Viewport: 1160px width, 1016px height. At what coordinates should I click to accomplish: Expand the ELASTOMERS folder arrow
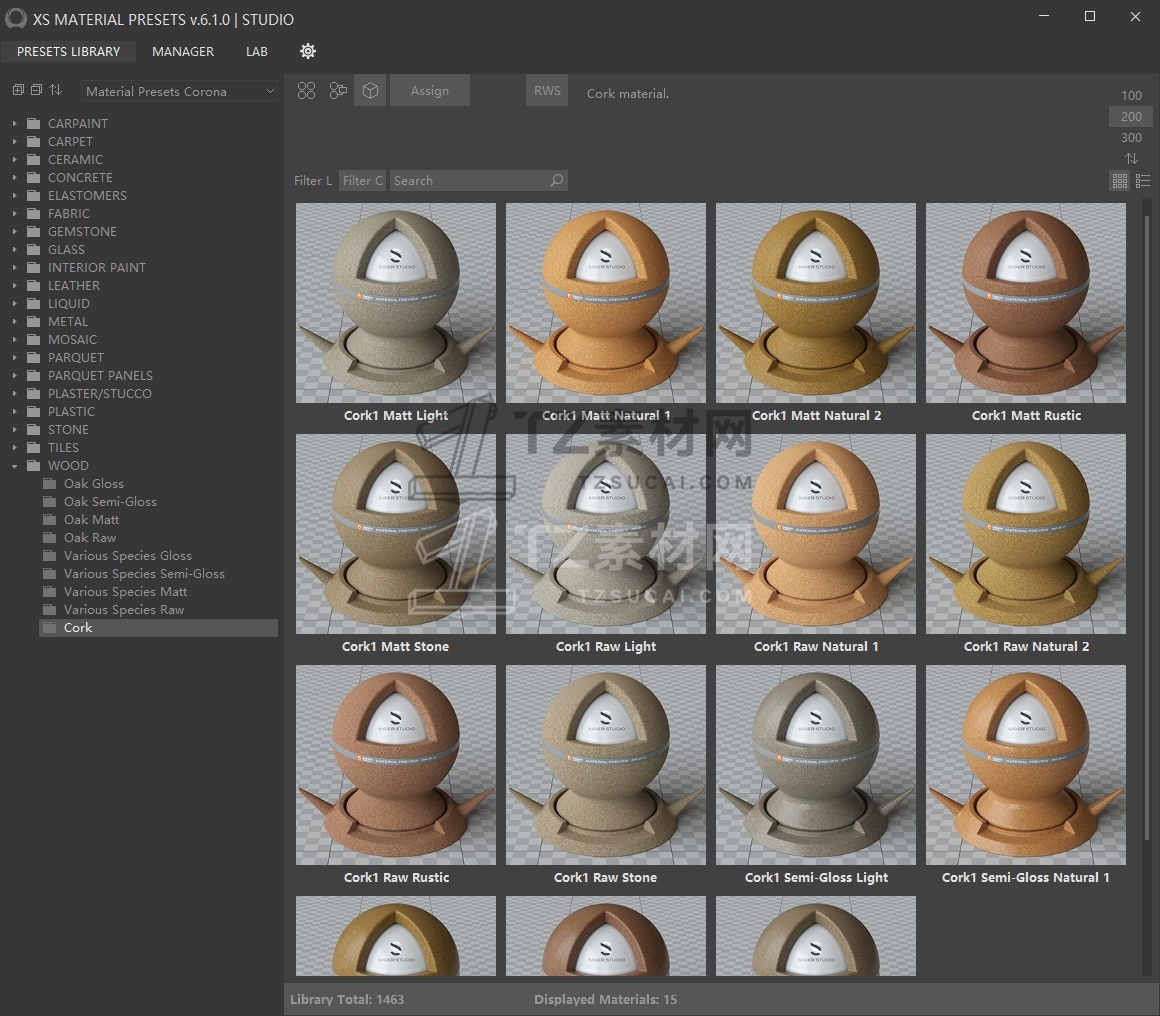point(14,195)
